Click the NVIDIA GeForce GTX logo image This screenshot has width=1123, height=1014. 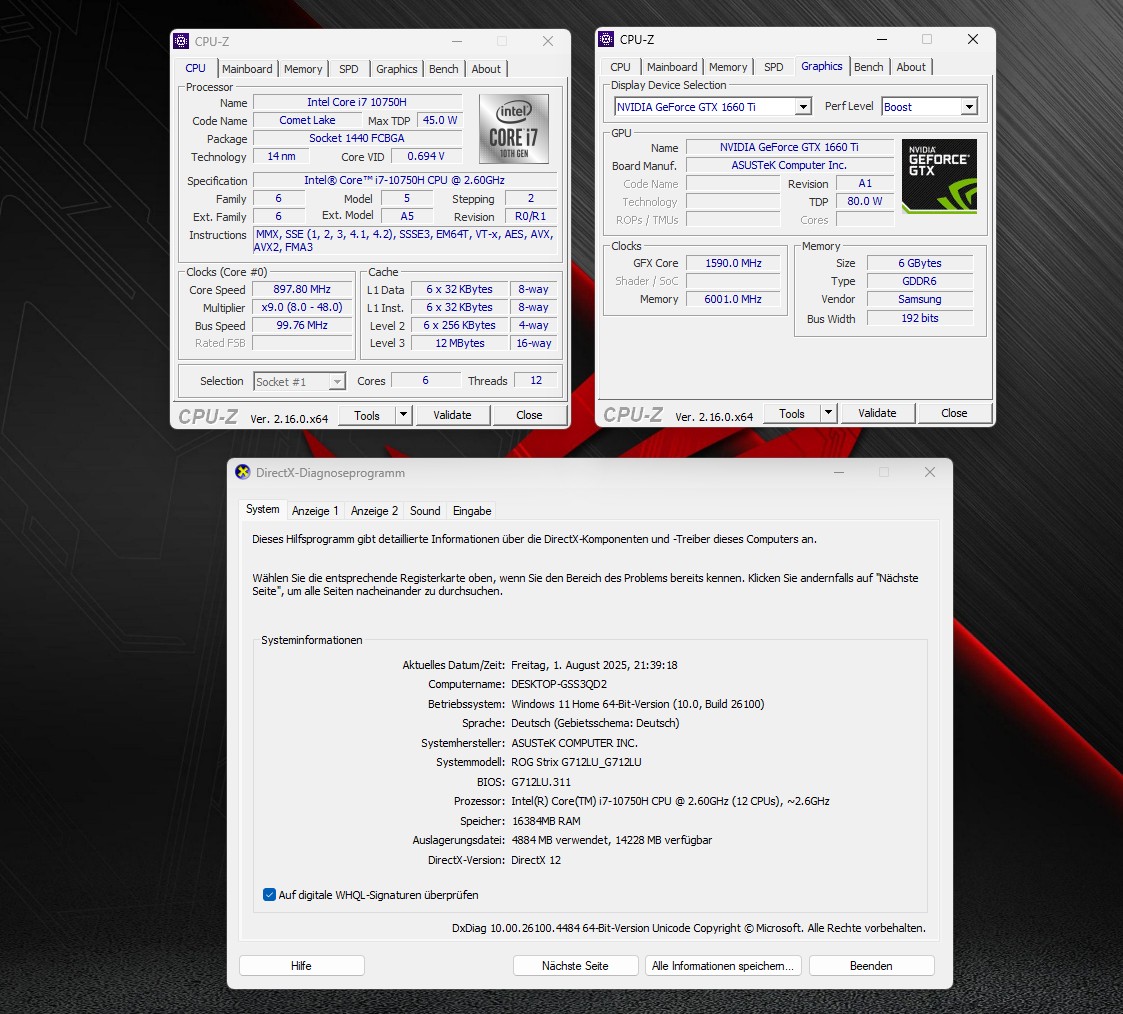[939, 176]
